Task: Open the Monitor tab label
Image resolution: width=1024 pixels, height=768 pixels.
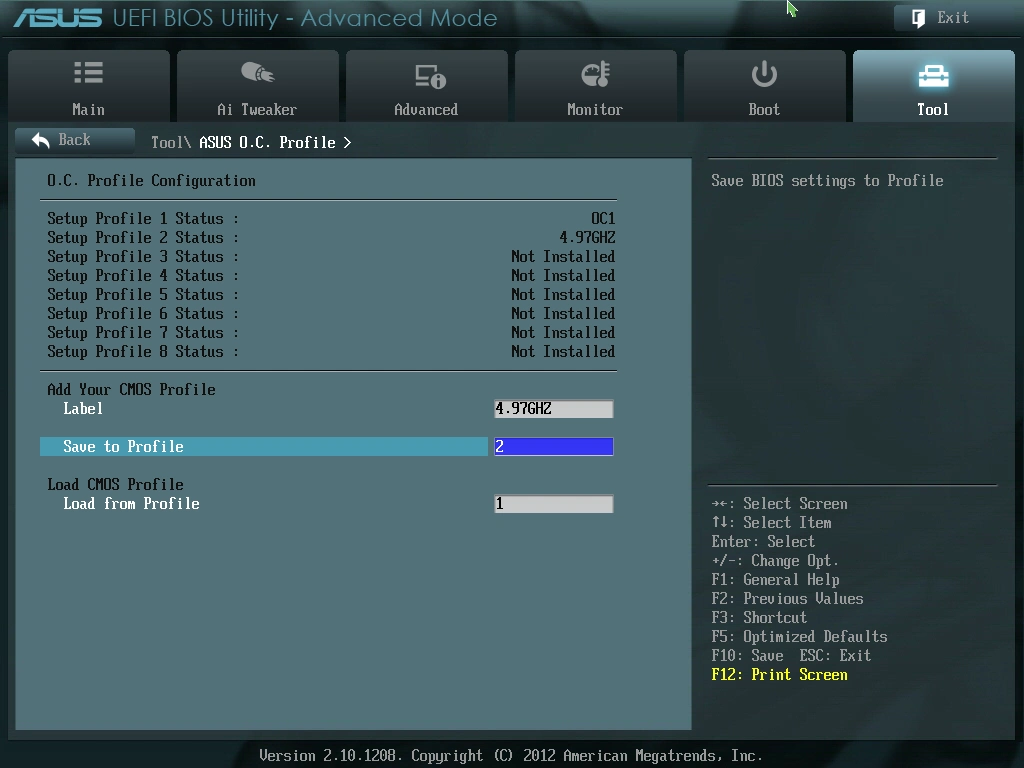Action: pyautogui.click(x=595, y=110)
